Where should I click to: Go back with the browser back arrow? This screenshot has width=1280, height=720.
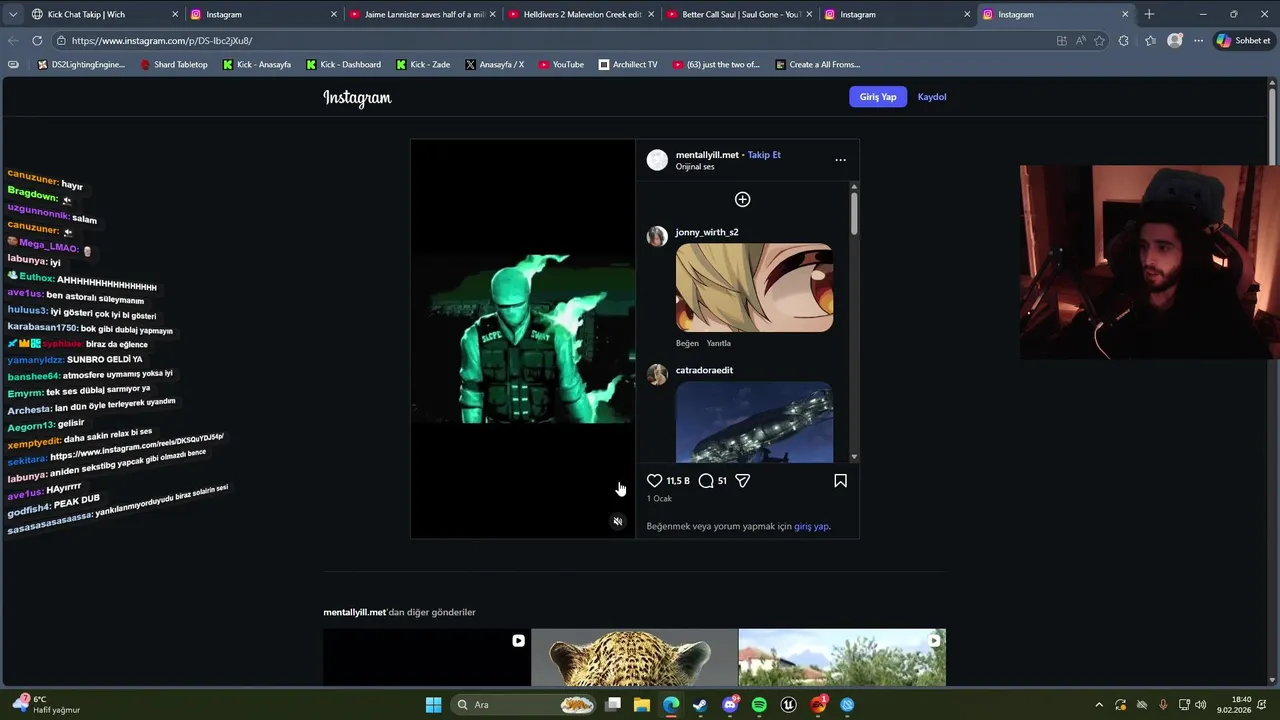pyautogui.click(x=13, y=41)
